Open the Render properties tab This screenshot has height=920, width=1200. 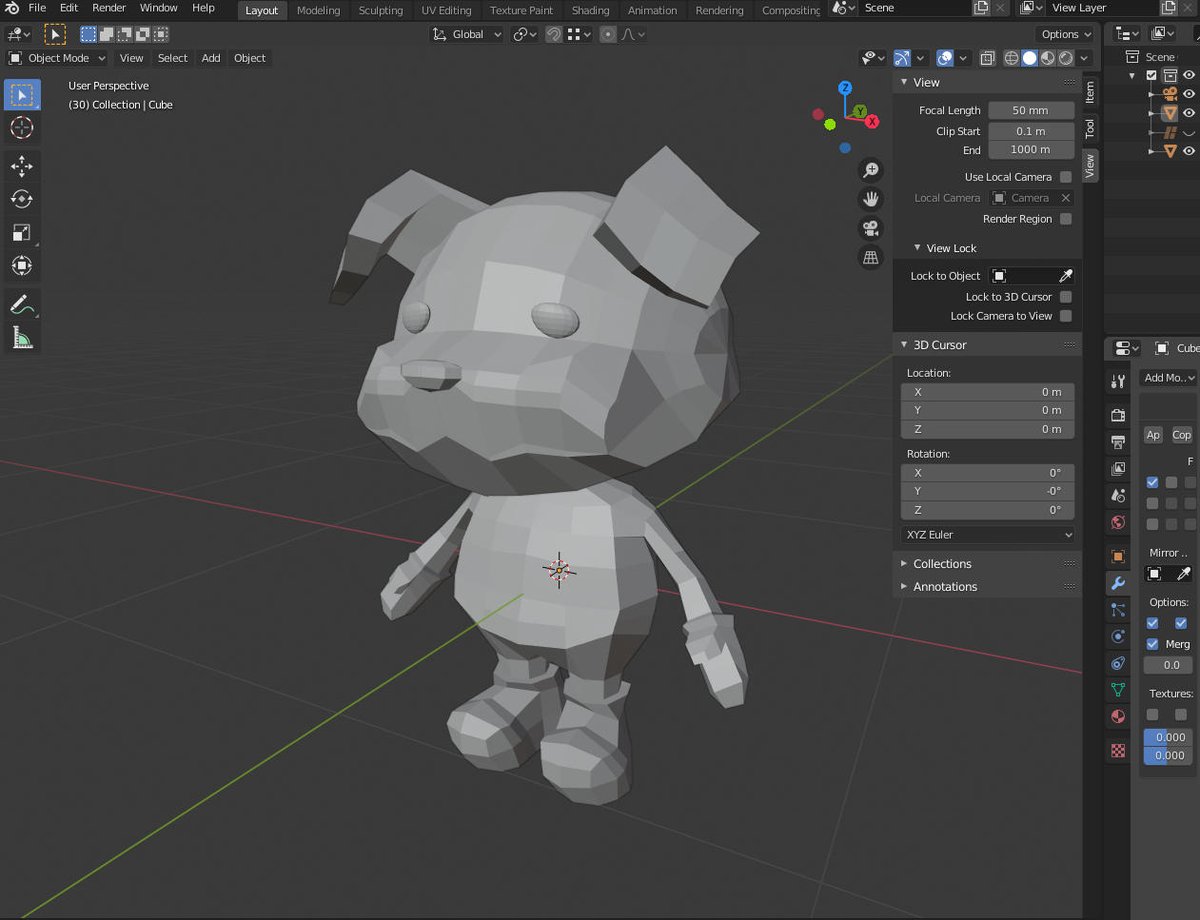1118,415
